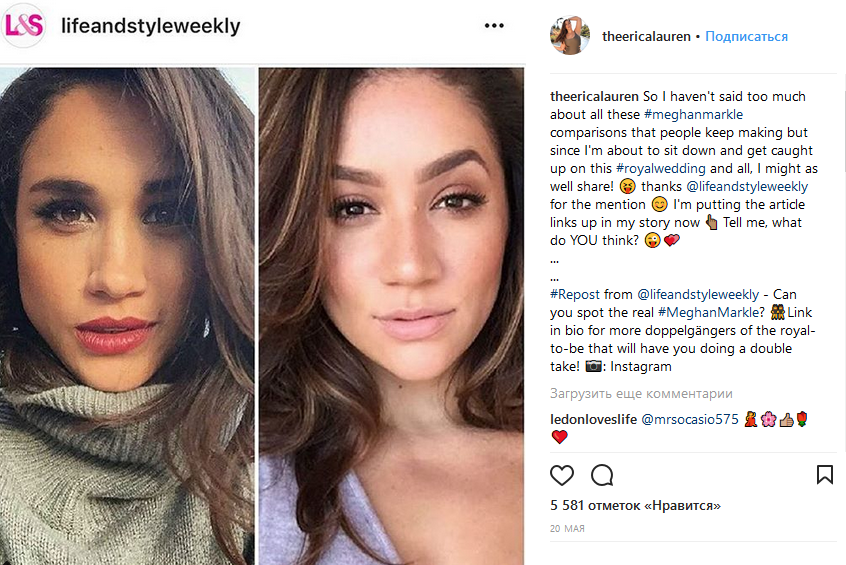Click the lifeandstyleweekly title on the image

pyautogui.click(x=151, y=26)
